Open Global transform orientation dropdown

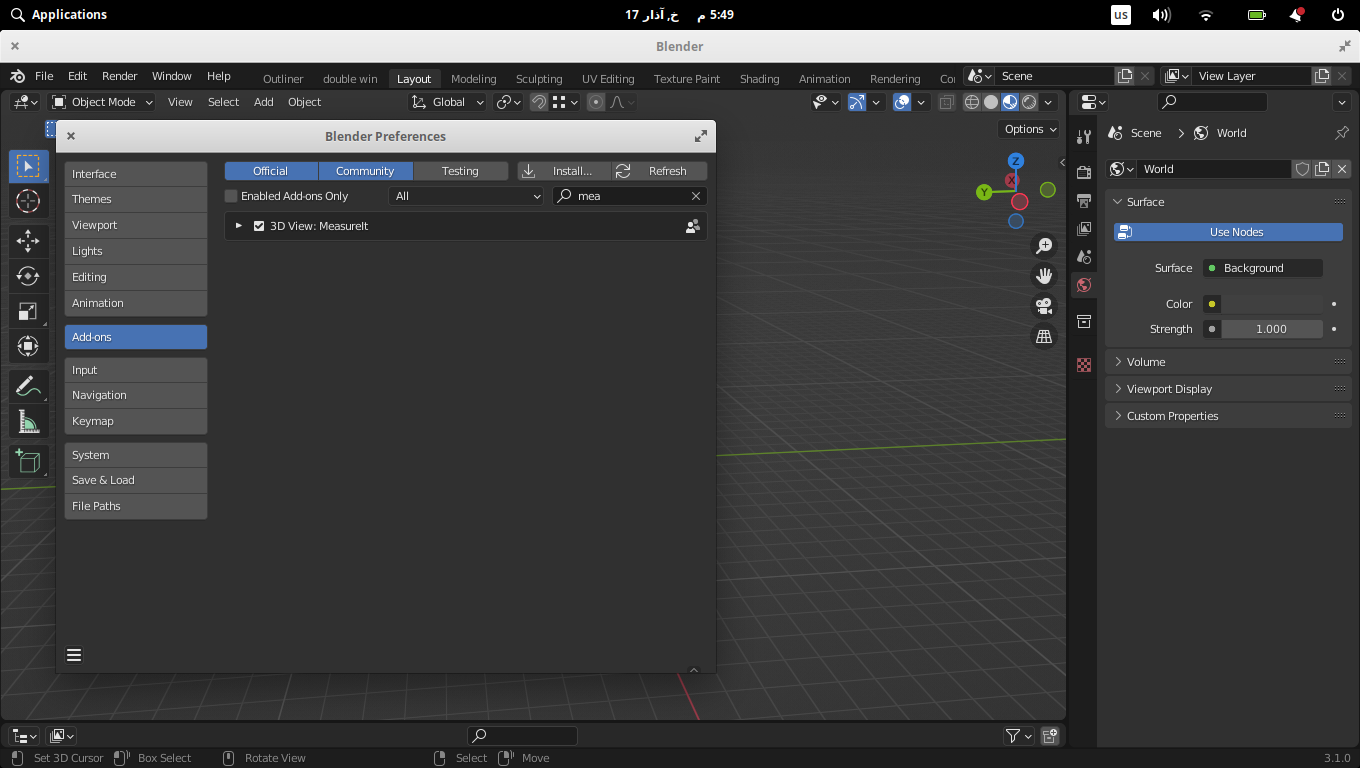[x=448, y=102]
